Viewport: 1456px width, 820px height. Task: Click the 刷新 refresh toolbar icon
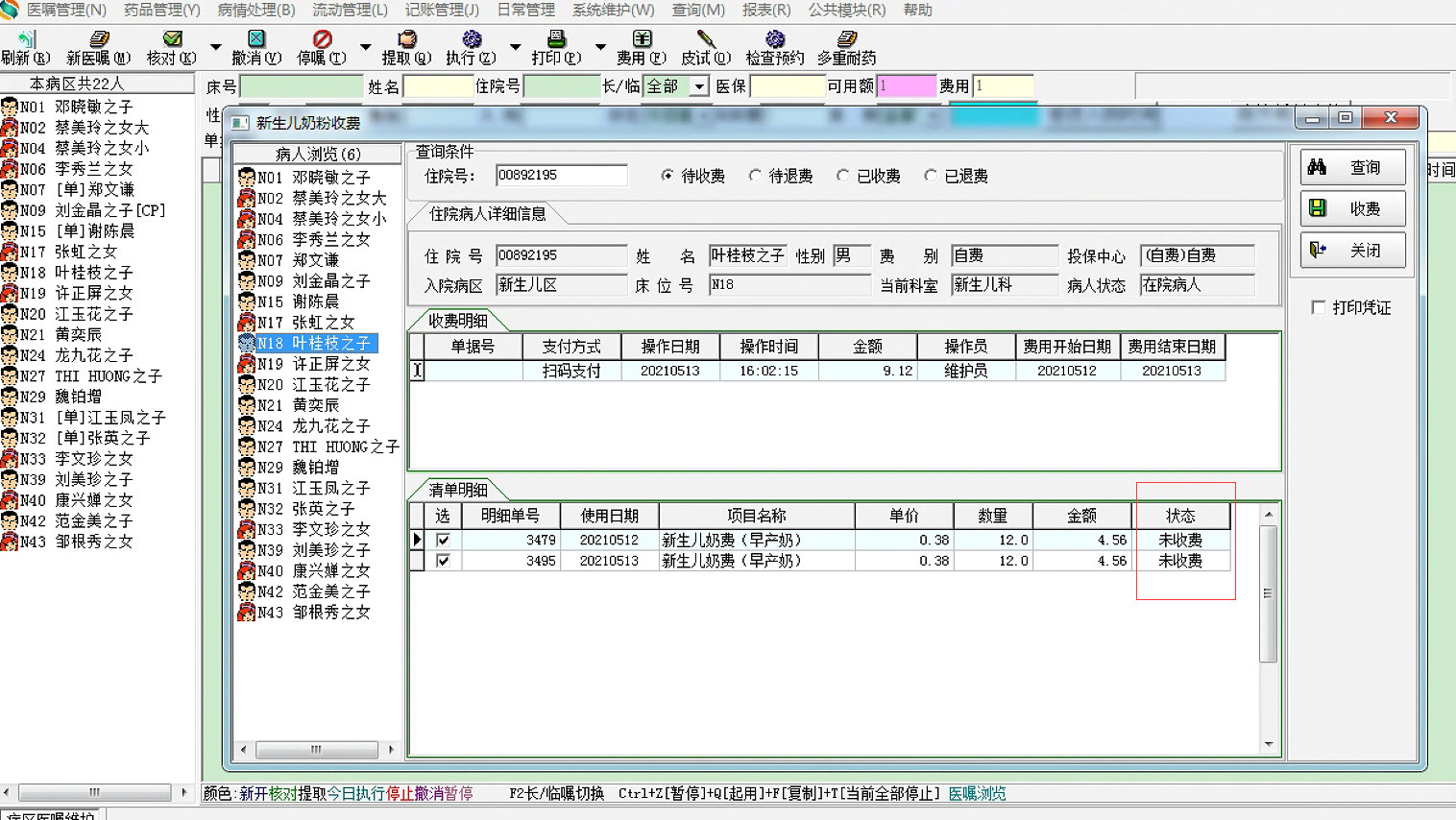(26, 39)
